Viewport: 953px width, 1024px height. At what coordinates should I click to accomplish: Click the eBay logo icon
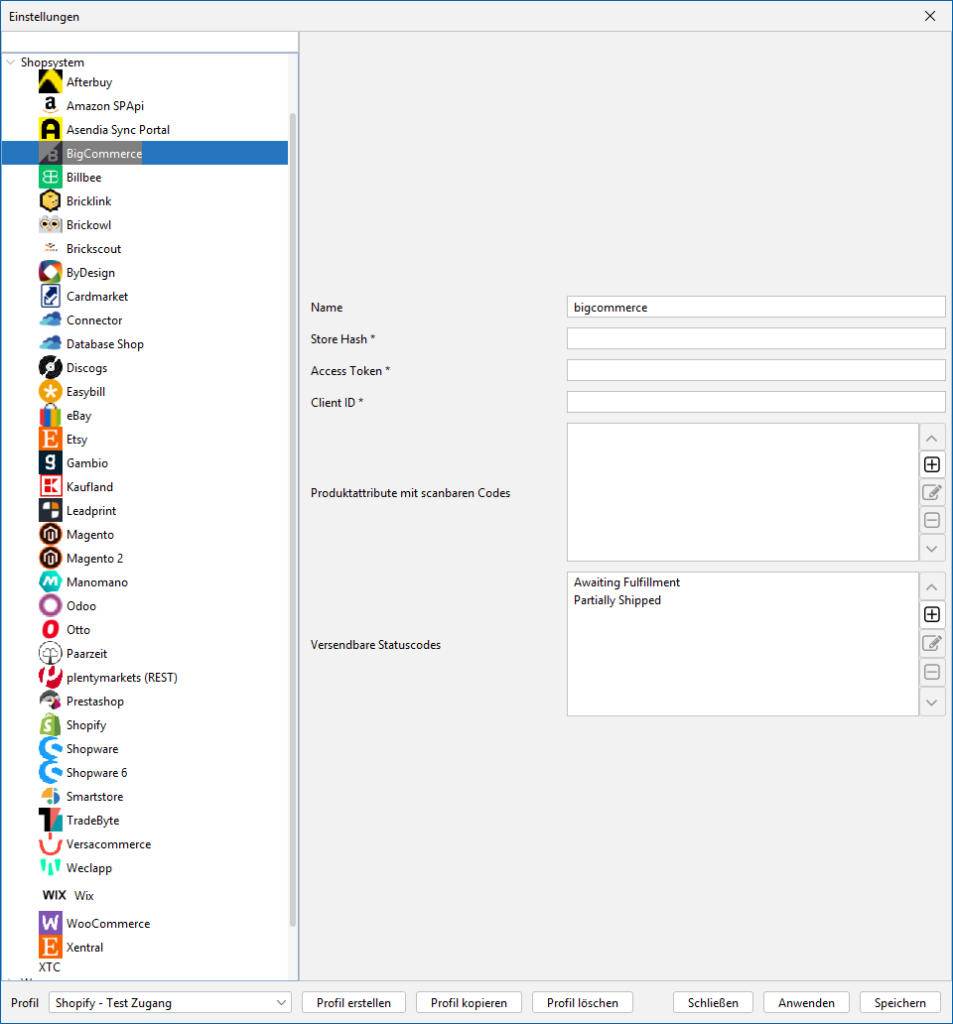pos(50,416)
